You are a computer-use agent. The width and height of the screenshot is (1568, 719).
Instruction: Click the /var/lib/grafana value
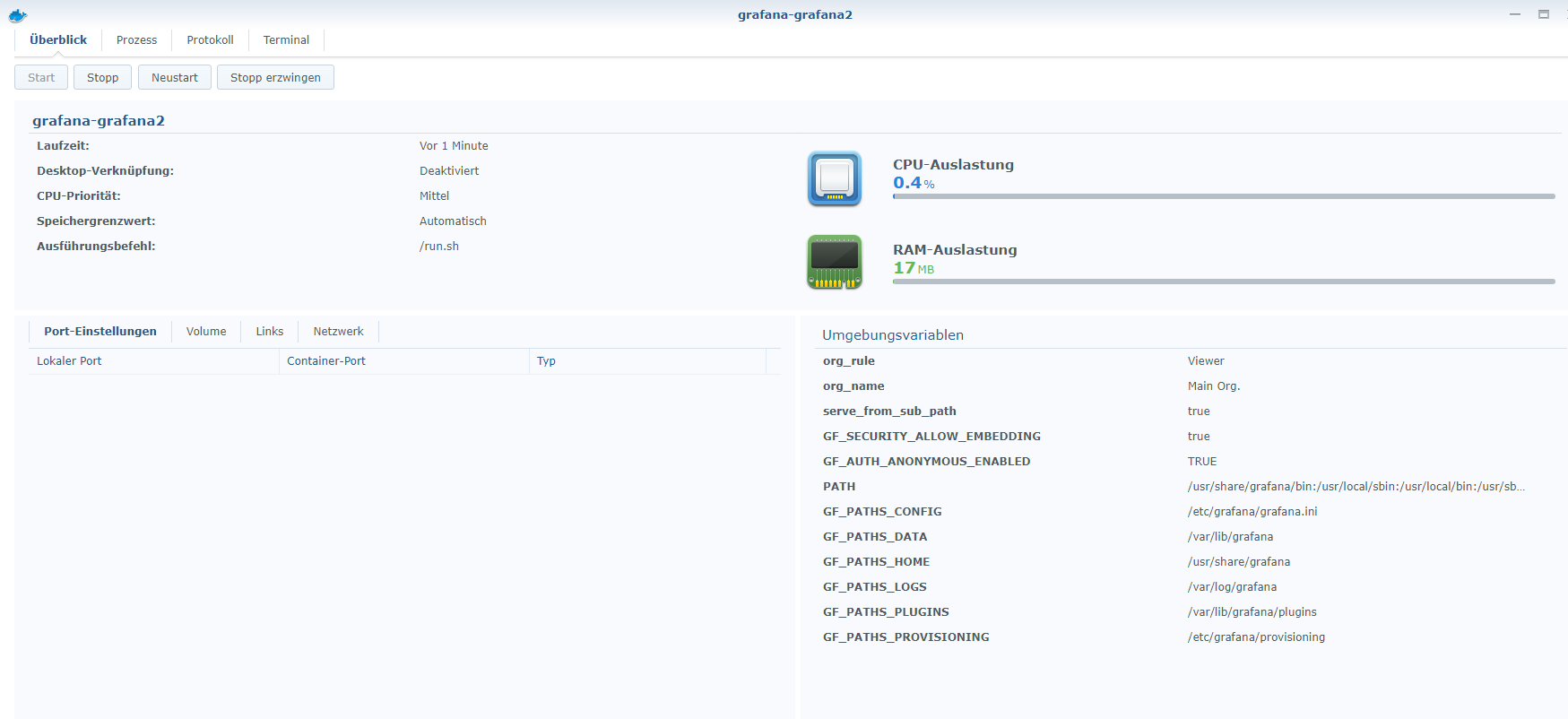pyautogui.click(x=1230, y=536)
